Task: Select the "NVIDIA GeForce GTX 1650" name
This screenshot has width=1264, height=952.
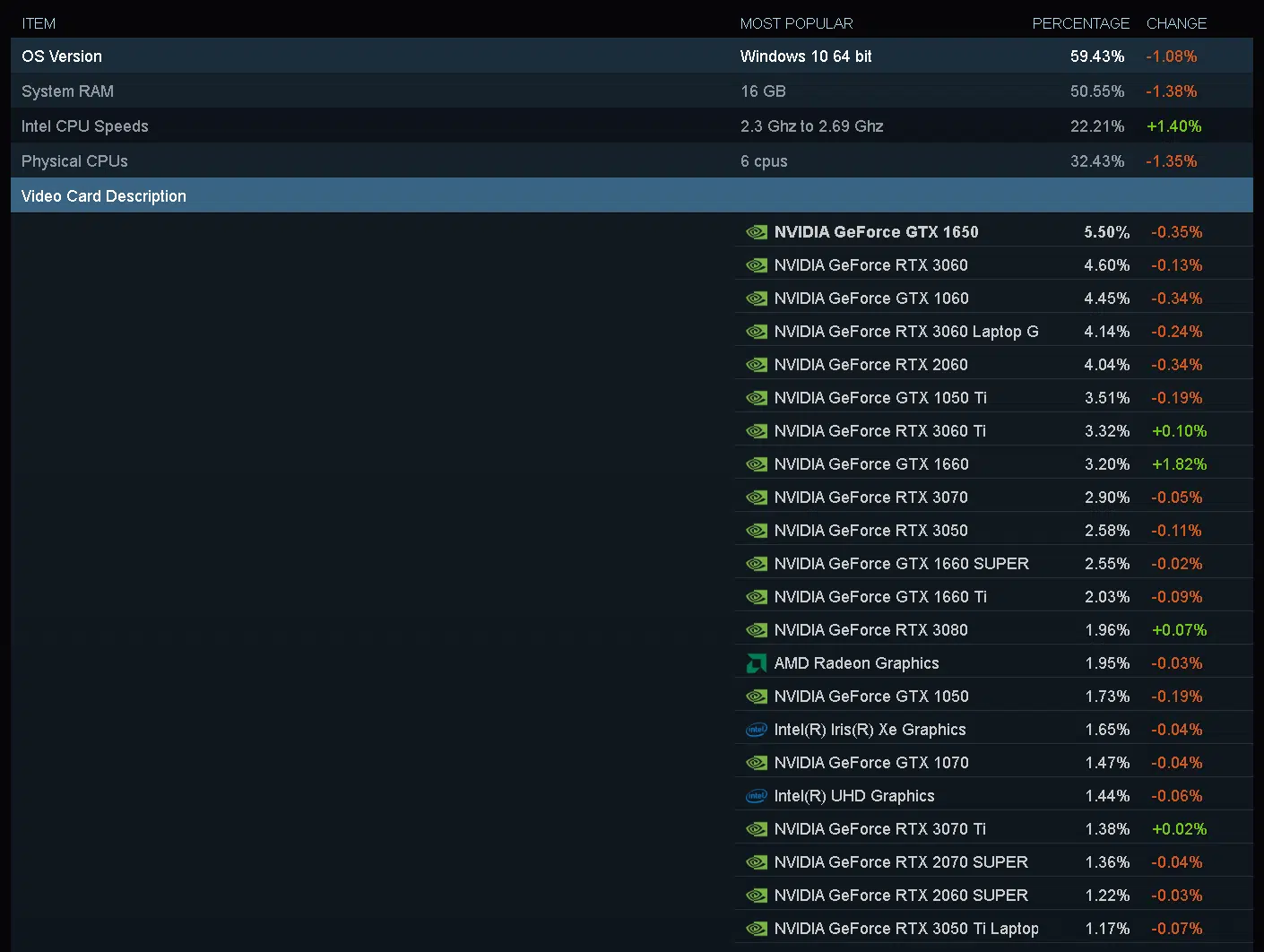Action: pos(876,232)
